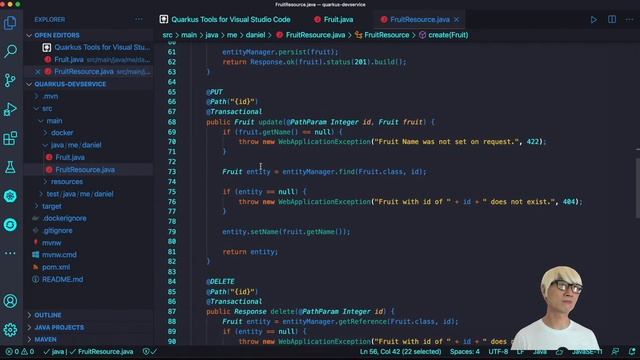Close FruitResource.java in Open Editors list
This screenshot has height=360, width=640.
pyautogui.click(x=38, y=71)
